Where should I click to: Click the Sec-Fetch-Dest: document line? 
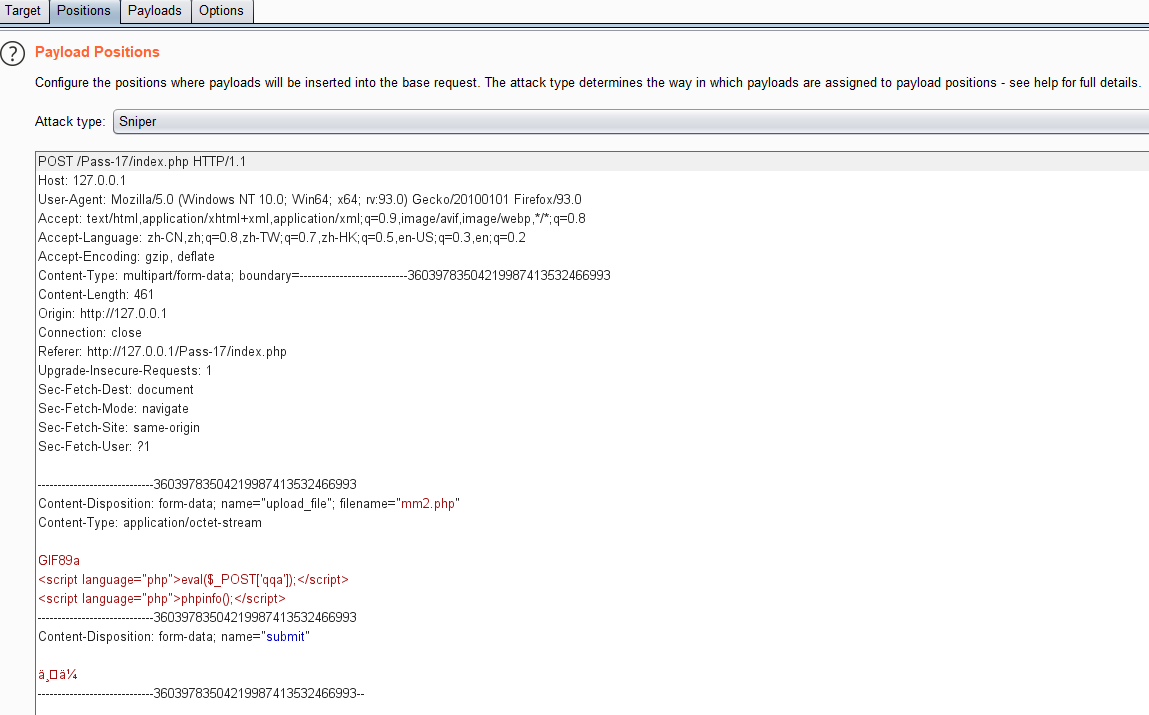[116, 390]
